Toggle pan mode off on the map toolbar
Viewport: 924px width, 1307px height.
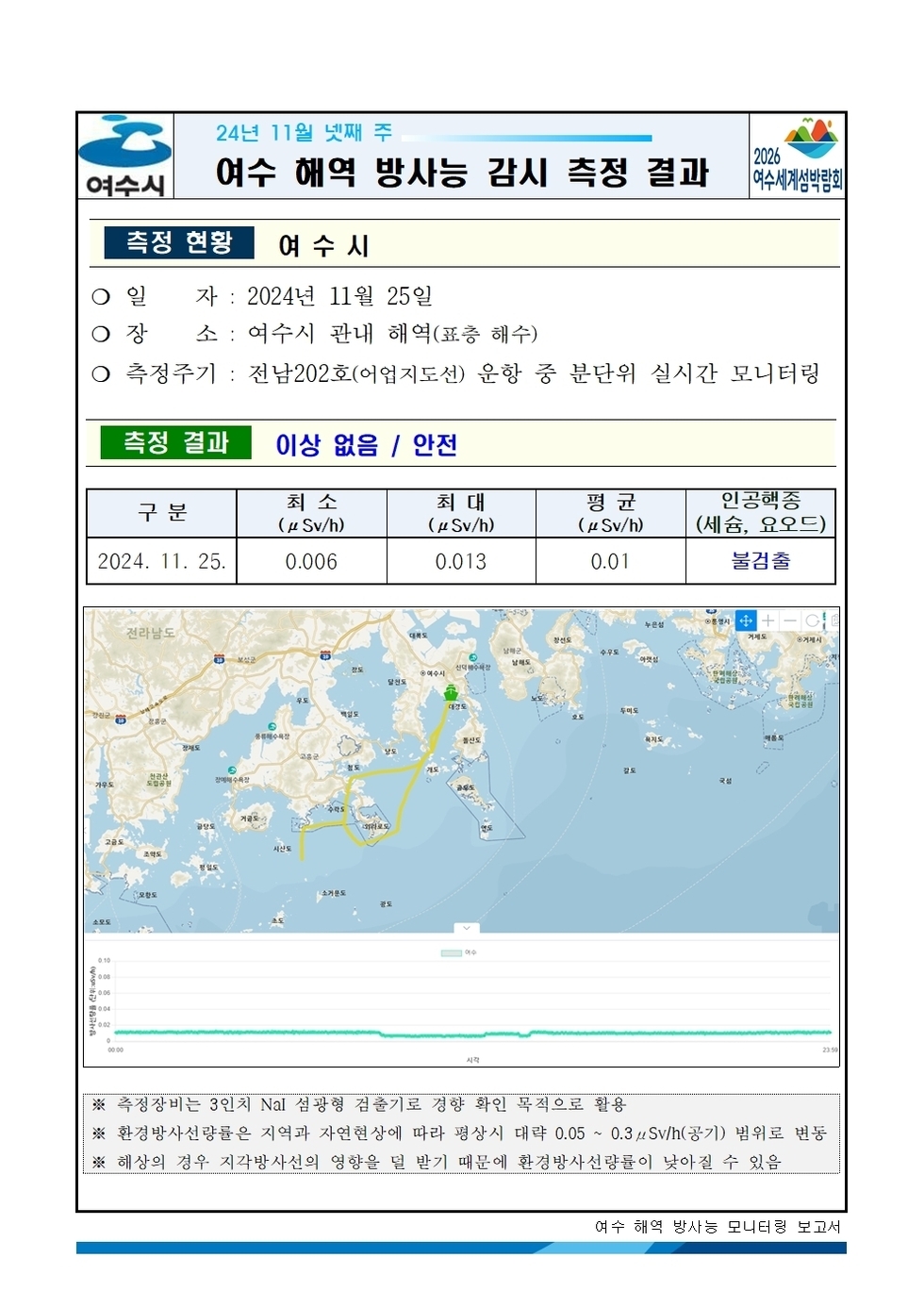[746, 620]
